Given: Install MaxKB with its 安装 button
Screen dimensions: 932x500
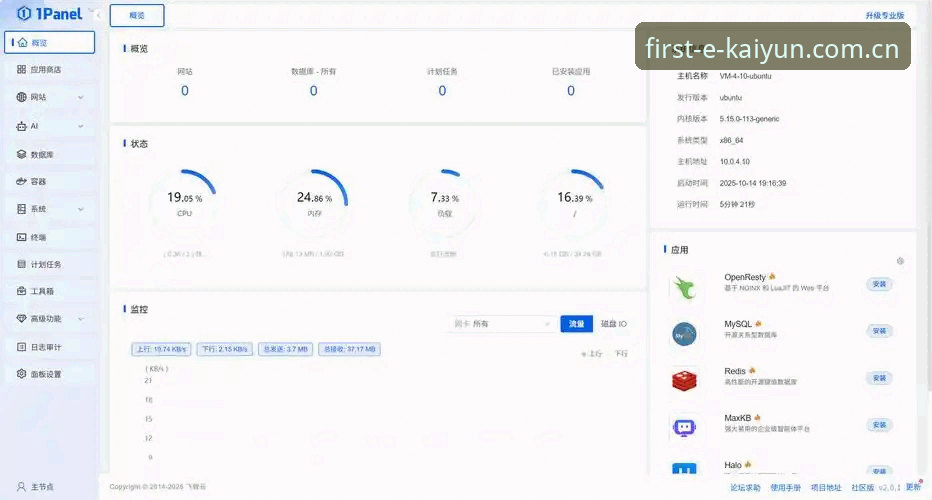Looking at the screenshot, I should 879,425.
